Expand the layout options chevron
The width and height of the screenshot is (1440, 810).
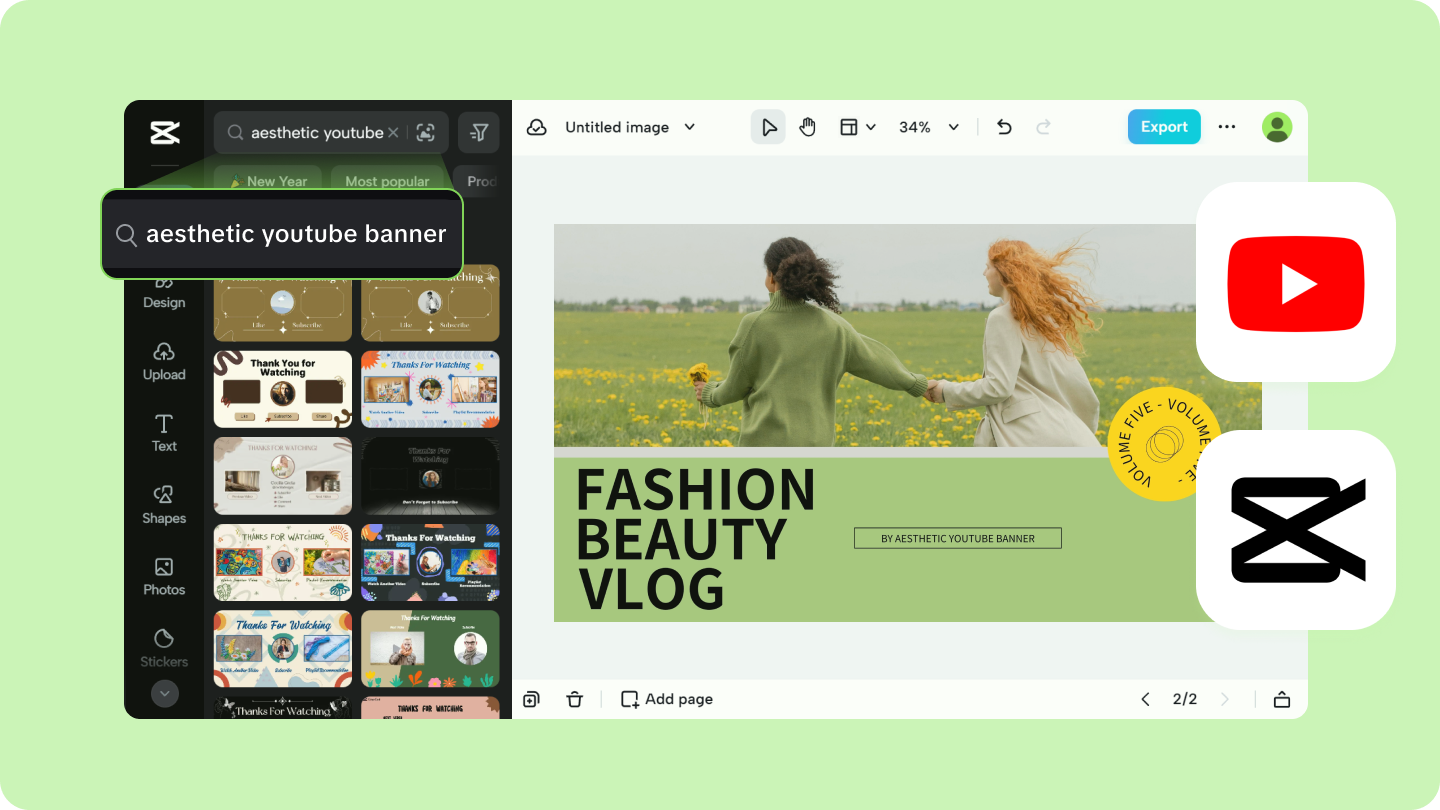pyautogui.click(x=871, y=127)
